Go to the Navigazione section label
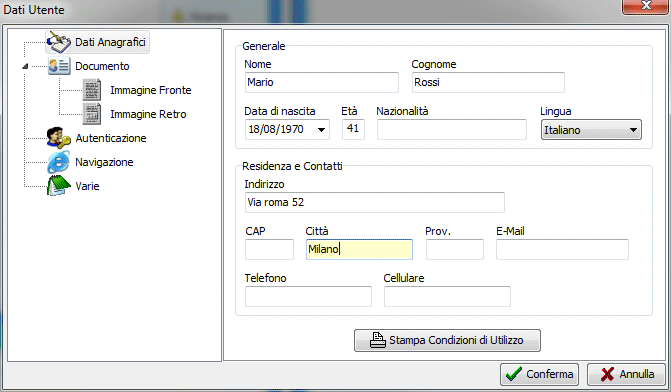Screen dimensions: 671x392 104,162
